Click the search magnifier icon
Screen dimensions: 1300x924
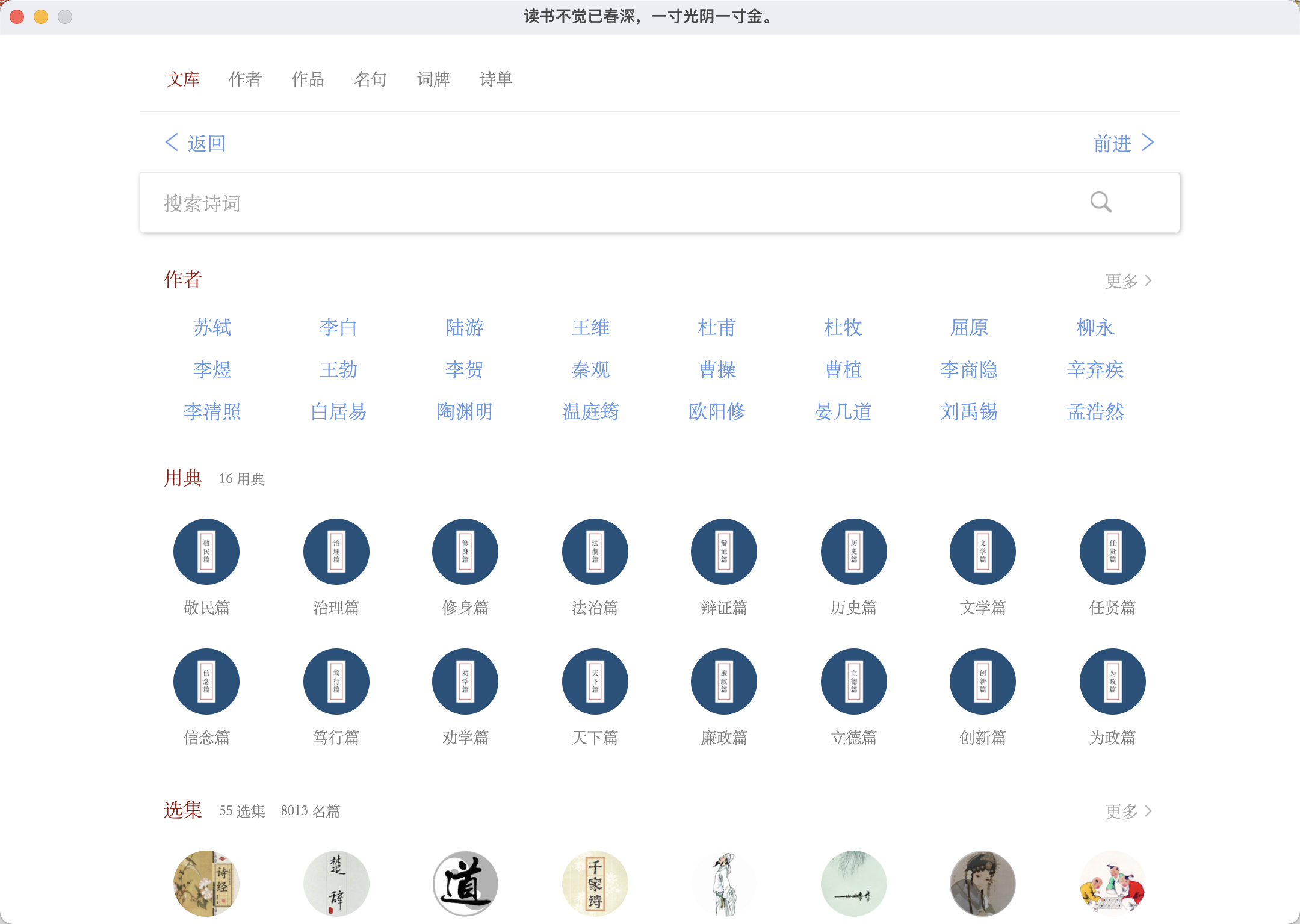tap(1101, 203)
